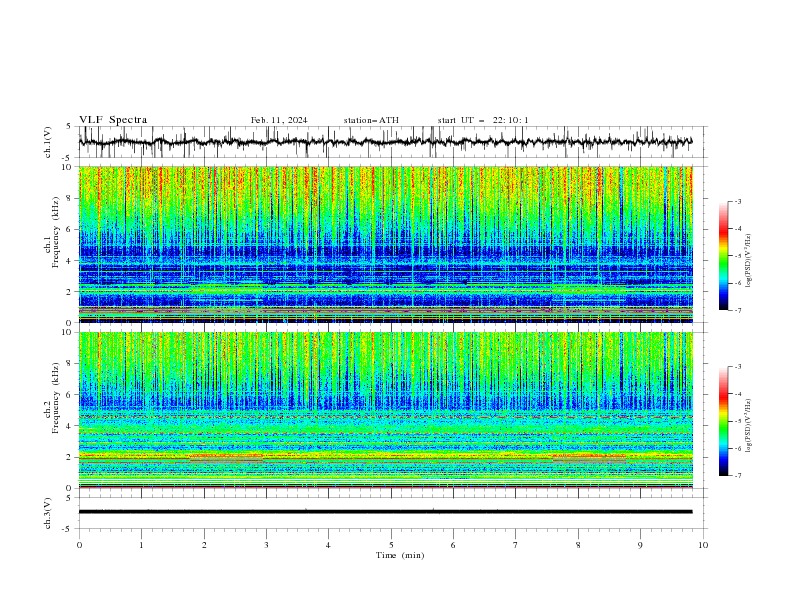Select the "start UT = 22:10:1" text

[483, 120]
